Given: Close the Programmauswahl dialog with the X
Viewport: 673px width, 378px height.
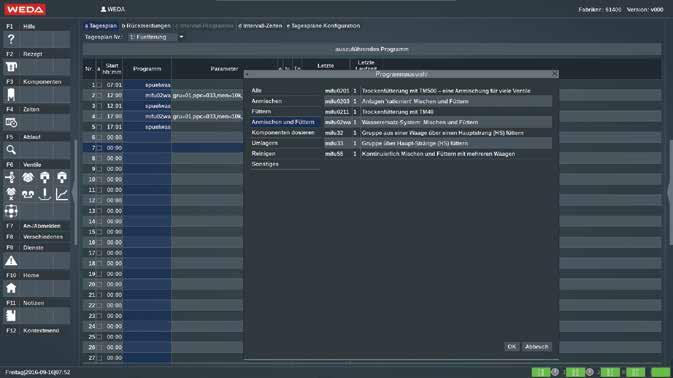Looking at the screenshot, I should pos(555,74).
